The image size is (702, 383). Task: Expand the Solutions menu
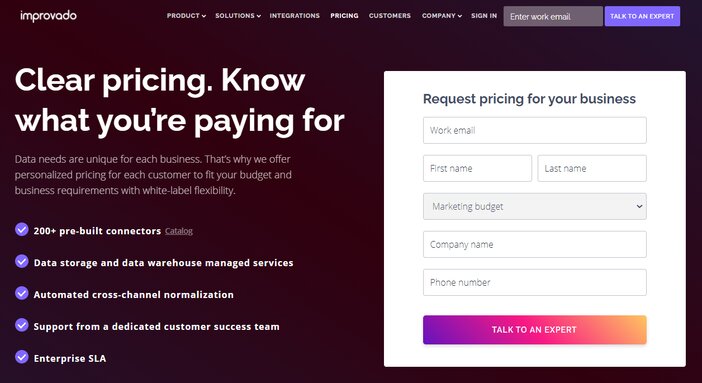click(238, 16)
